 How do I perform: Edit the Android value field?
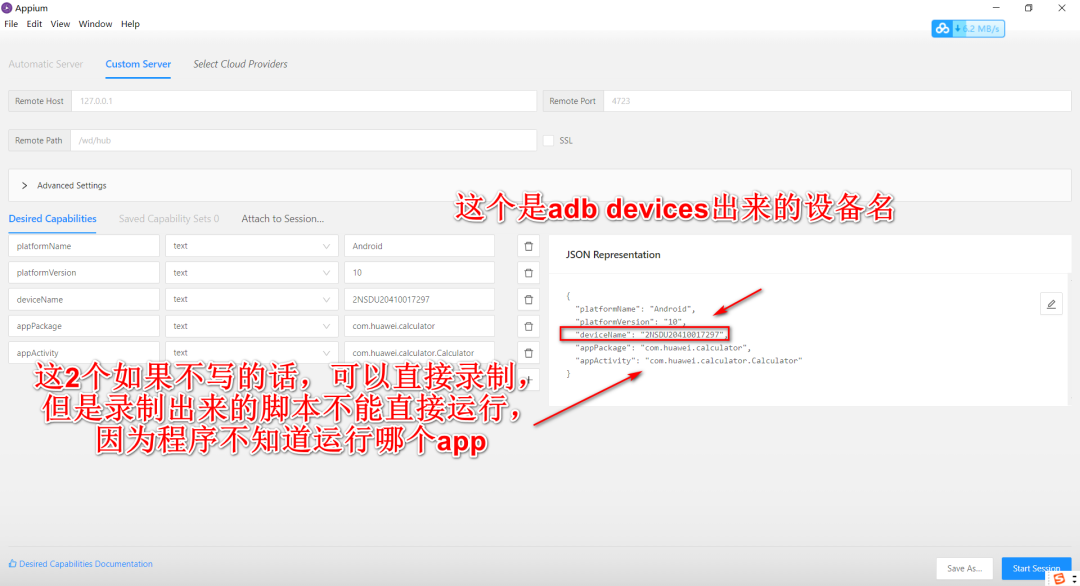tap(419, 246)
